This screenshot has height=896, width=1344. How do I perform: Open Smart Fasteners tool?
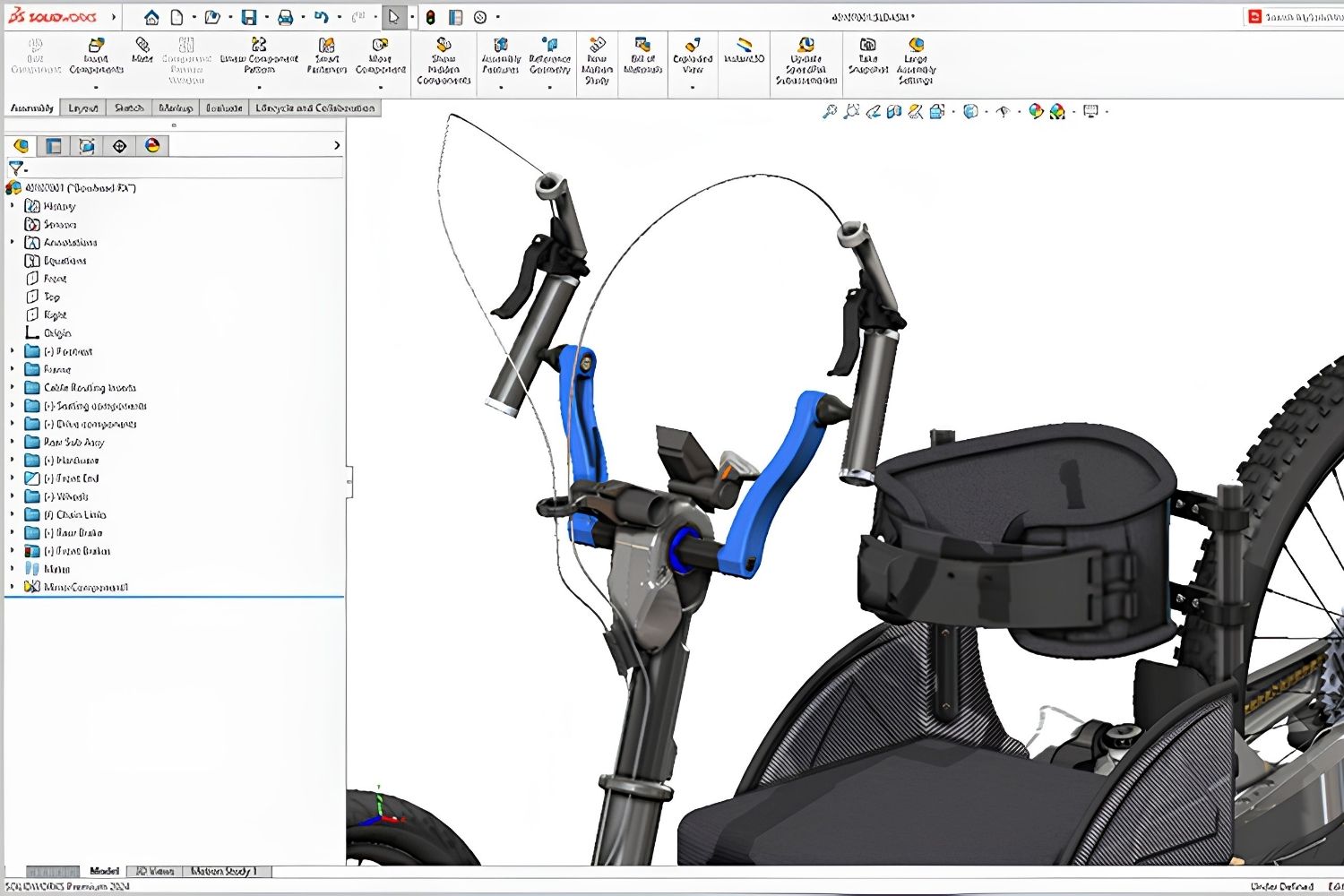tap(327, 57)
